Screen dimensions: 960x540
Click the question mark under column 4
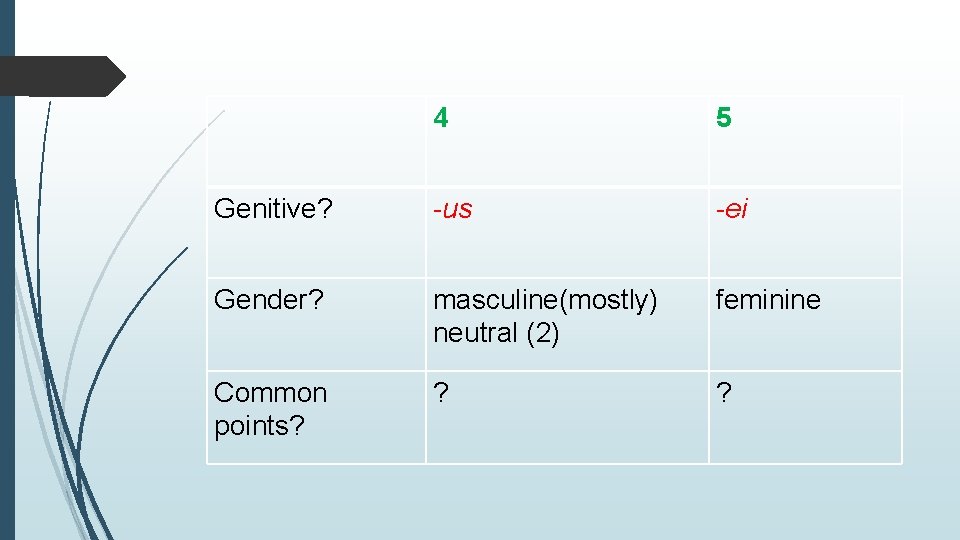(440, 393)
